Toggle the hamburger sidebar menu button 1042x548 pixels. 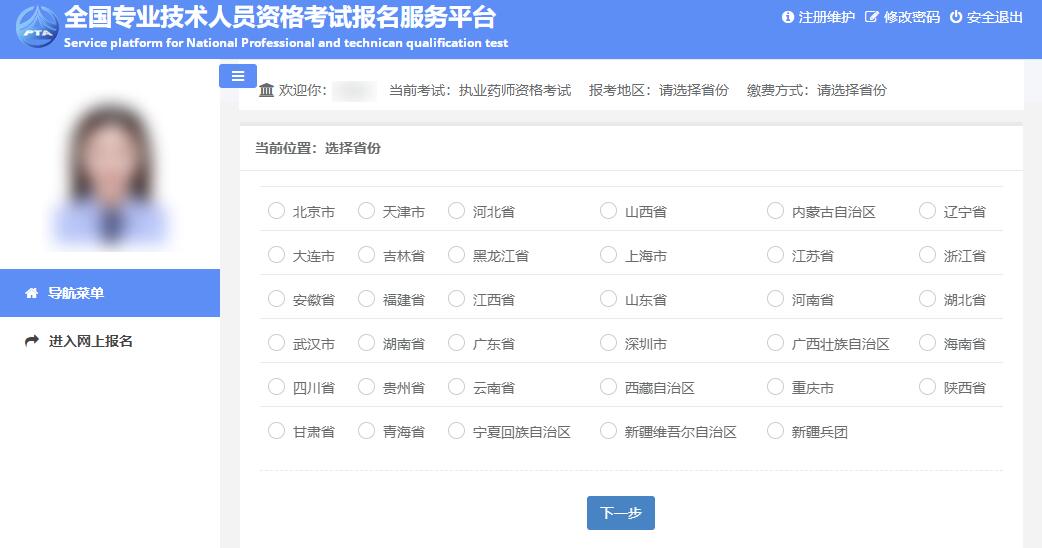[x=238, y=76]
